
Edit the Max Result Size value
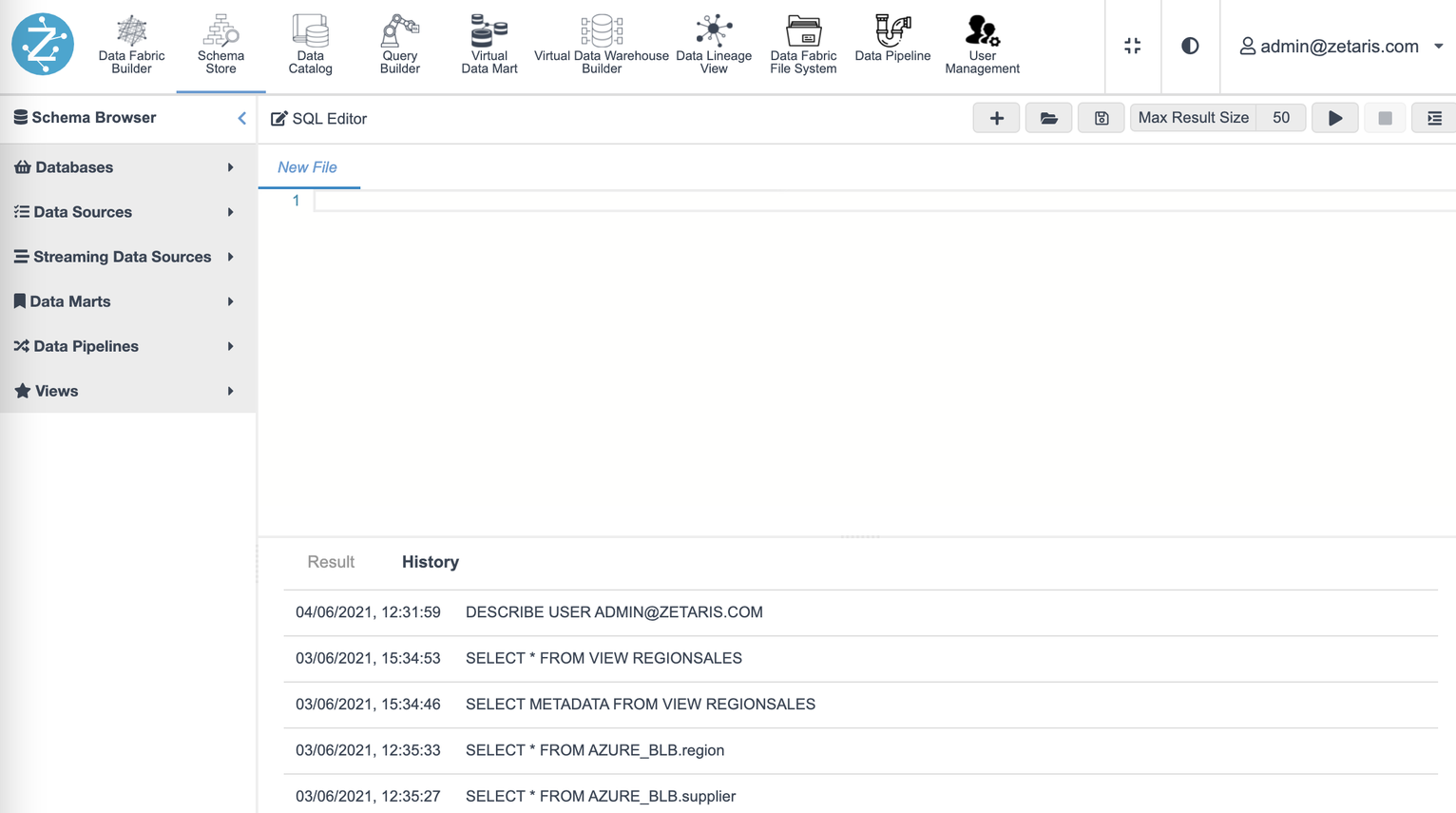coord(1280,117)
